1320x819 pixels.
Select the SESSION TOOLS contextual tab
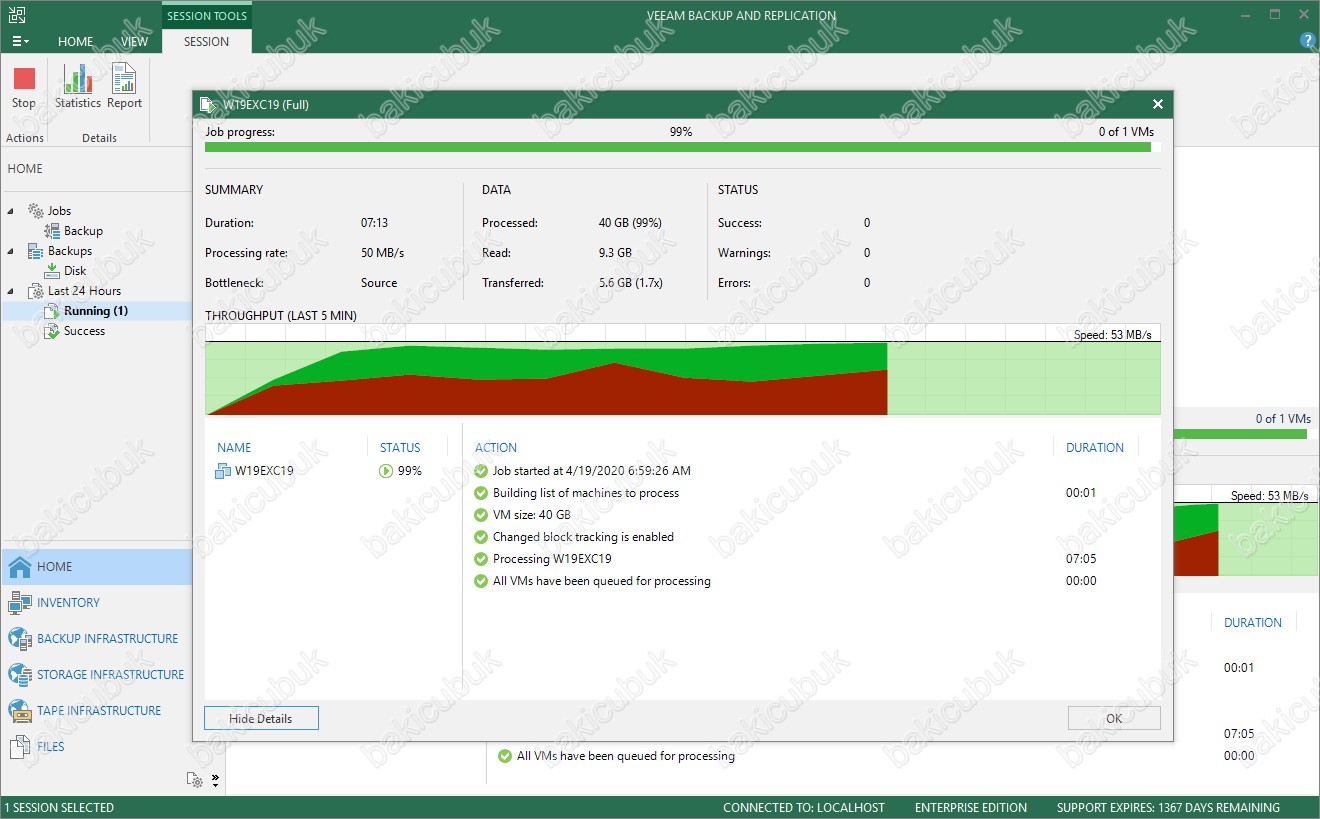click(207, 16)
